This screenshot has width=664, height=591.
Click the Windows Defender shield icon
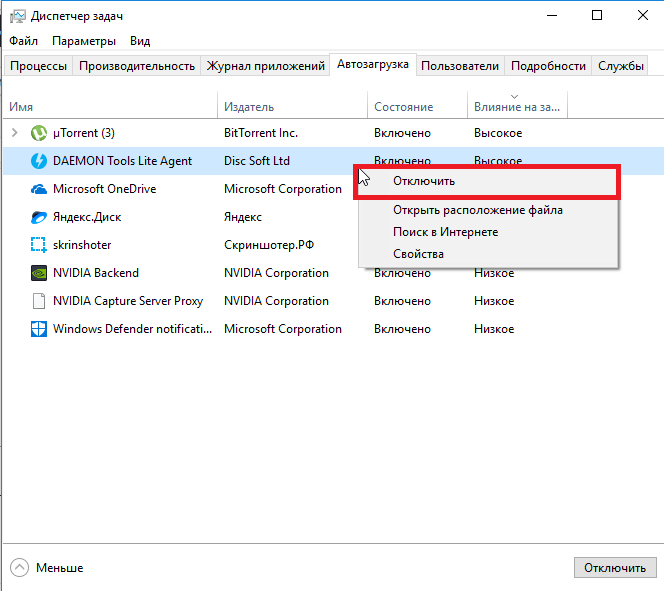coord(39,329)
